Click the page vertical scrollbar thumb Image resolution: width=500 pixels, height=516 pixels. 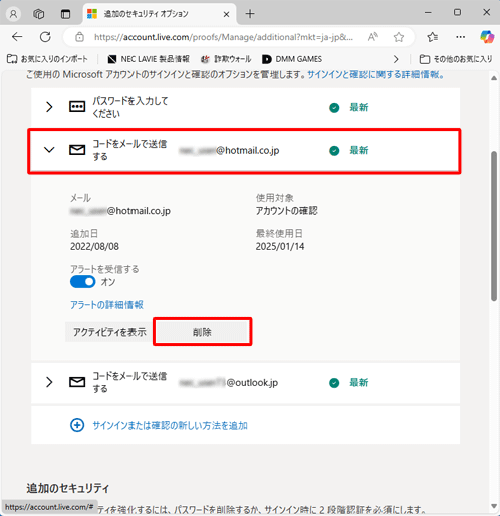pyautogui.click(x=494, y=226)
